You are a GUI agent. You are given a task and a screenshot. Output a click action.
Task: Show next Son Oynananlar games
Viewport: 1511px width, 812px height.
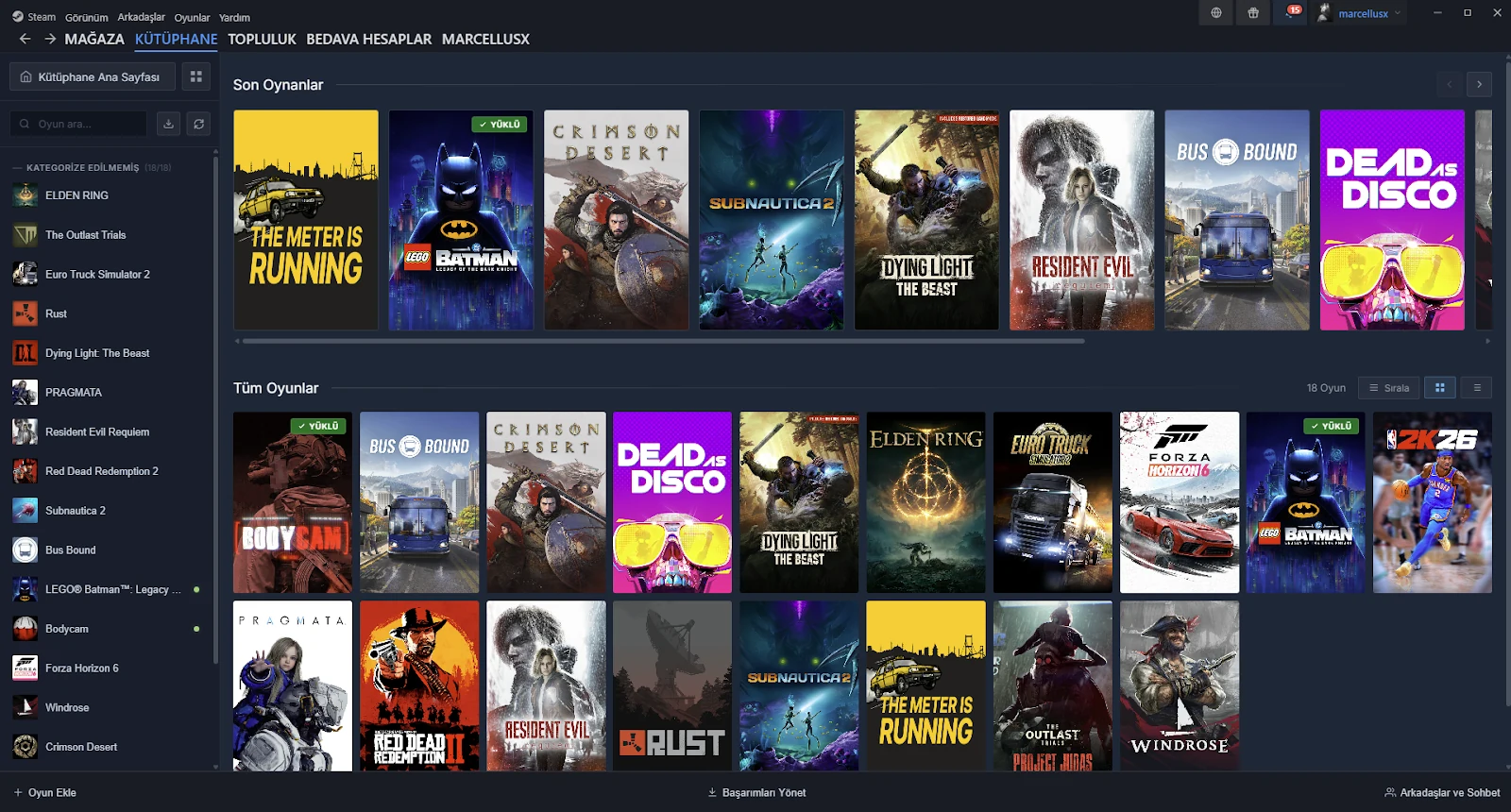pyautogui.click(x=1479, y=84)
